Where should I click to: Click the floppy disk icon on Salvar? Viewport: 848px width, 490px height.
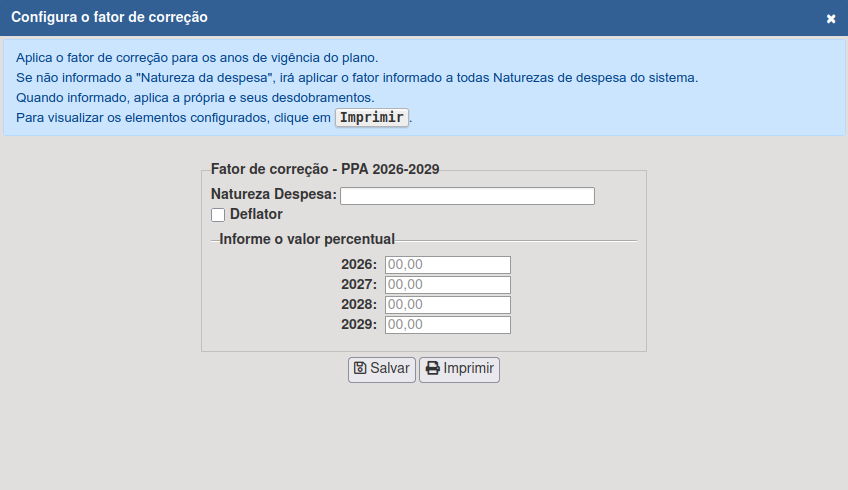click(360, 368)
